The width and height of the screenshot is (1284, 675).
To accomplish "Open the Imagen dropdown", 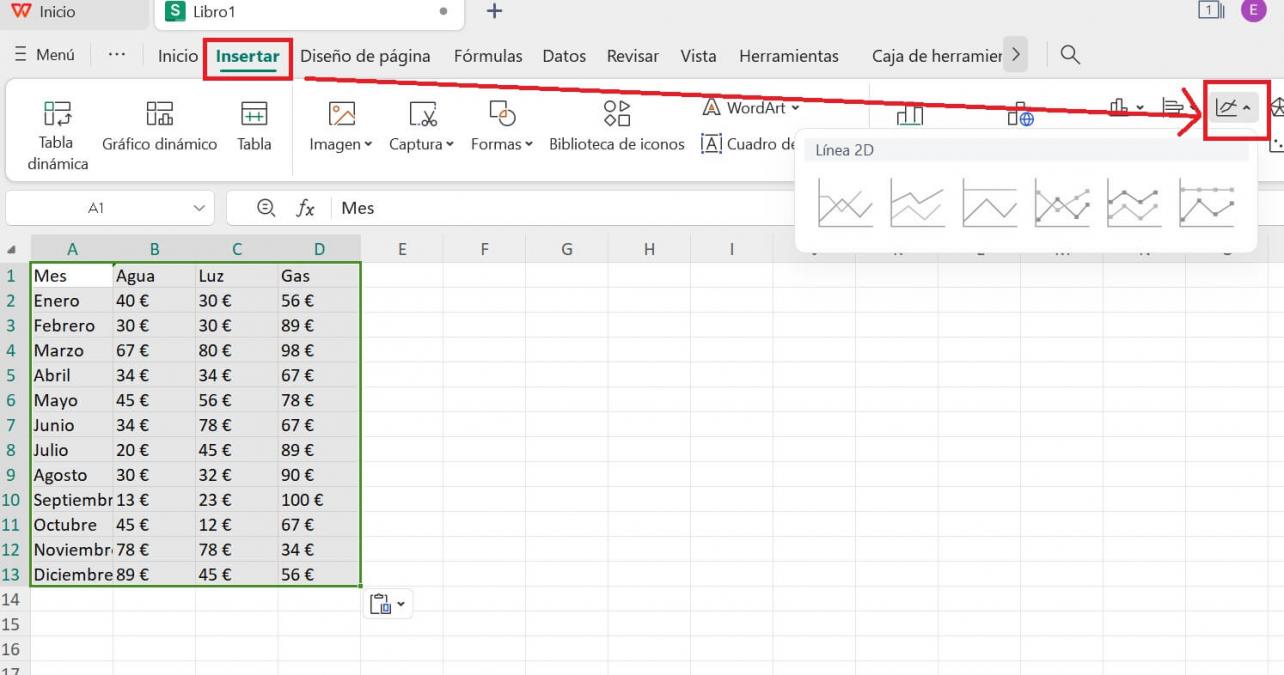I will click(x=339, y=125).
